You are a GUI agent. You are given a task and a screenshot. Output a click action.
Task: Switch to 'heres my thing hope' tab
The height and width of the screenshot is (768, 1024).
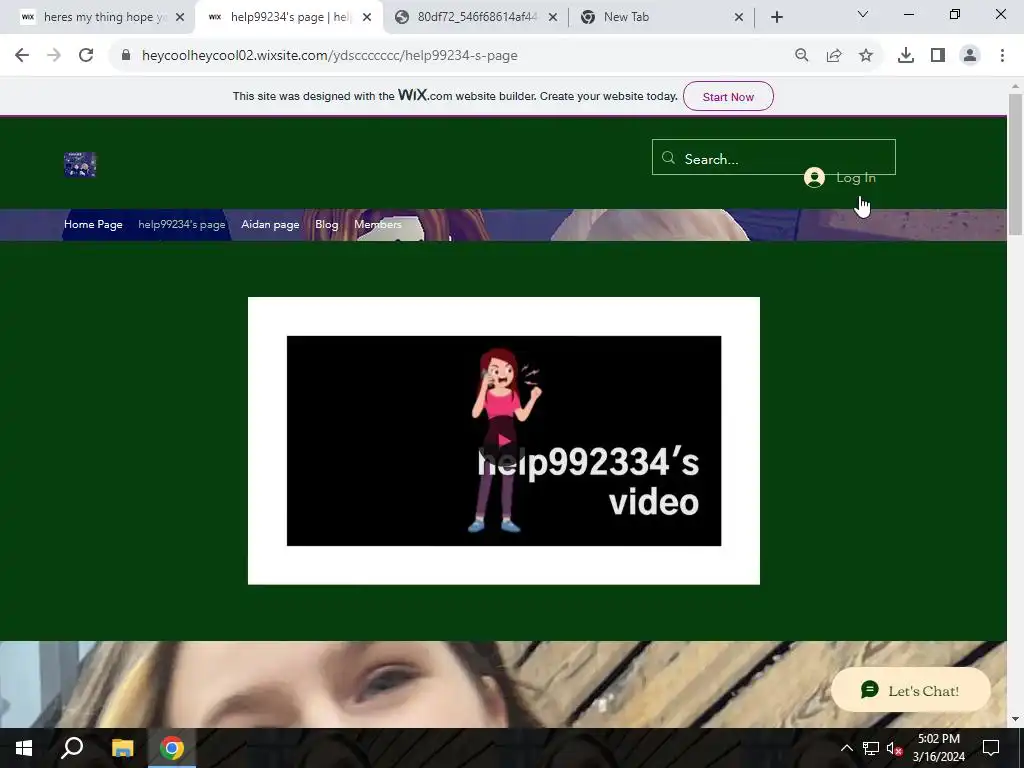(x=104, y=17)
